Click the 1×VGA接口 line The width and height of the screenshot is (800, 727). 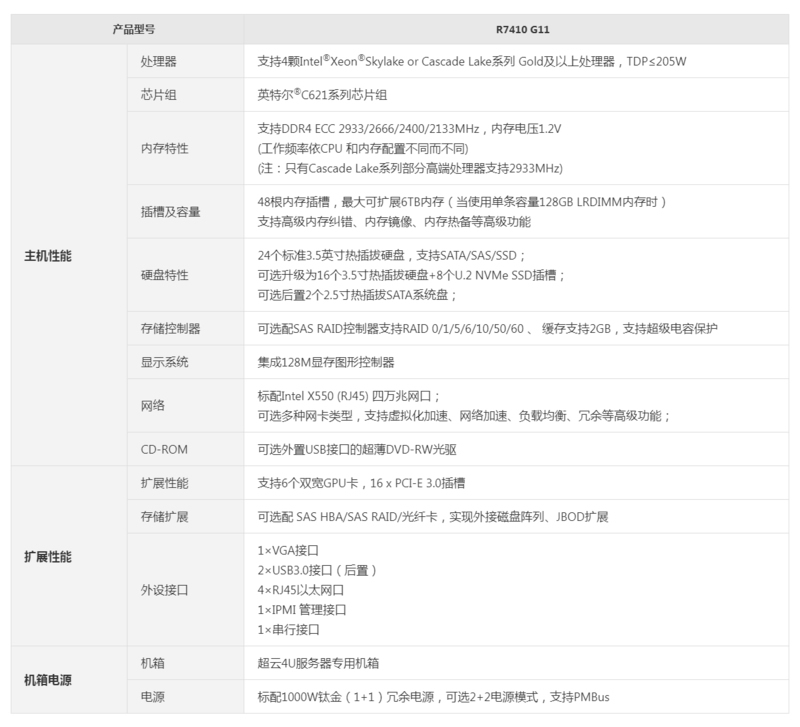coord(288,550)
